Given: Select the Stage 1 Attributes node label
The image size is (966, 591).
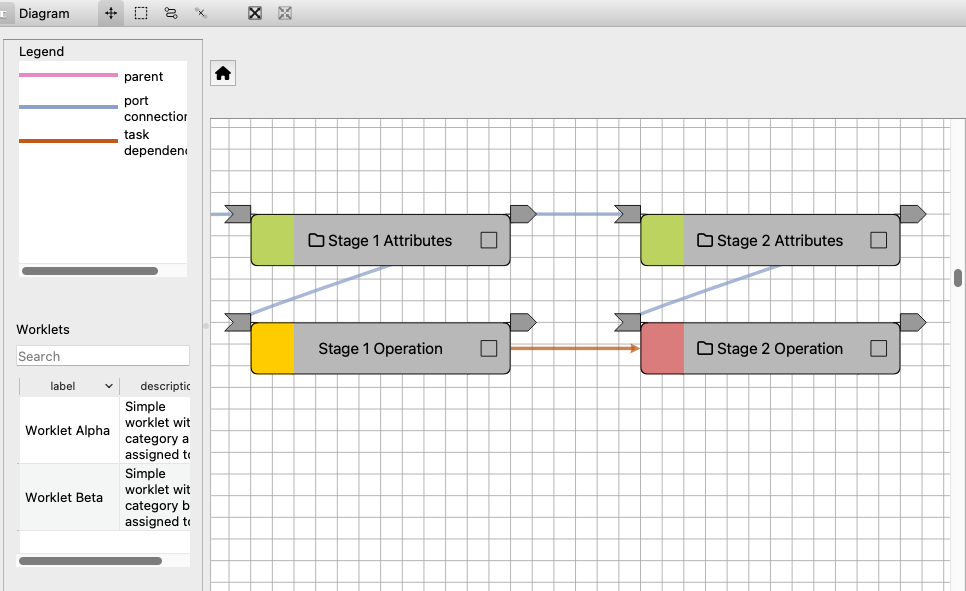Looking at the screenshot, I should coord(390,240).
